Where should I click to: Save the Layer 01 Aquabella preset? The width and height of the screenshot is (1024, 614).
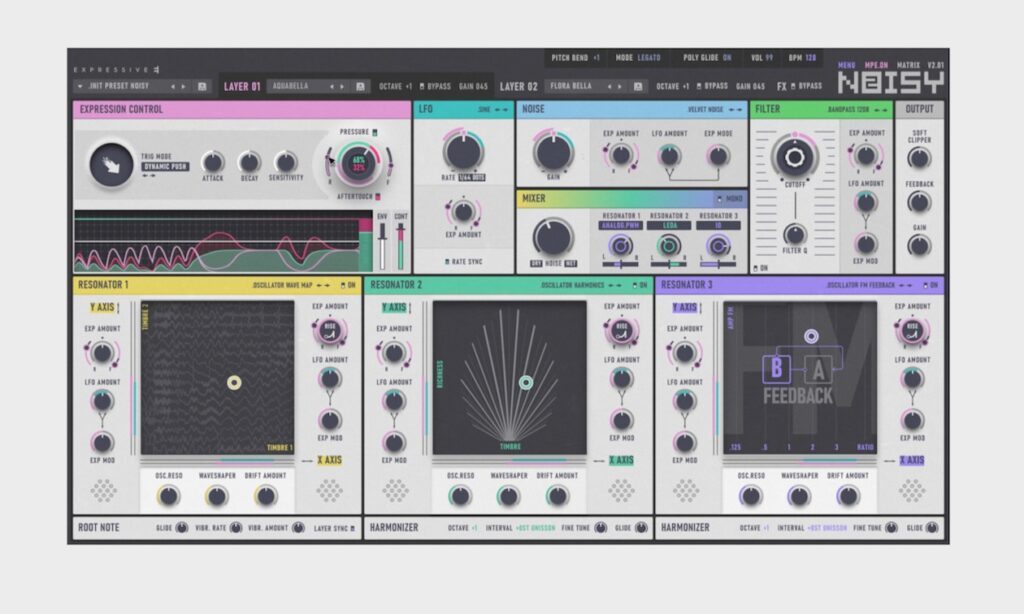(360, 86)
